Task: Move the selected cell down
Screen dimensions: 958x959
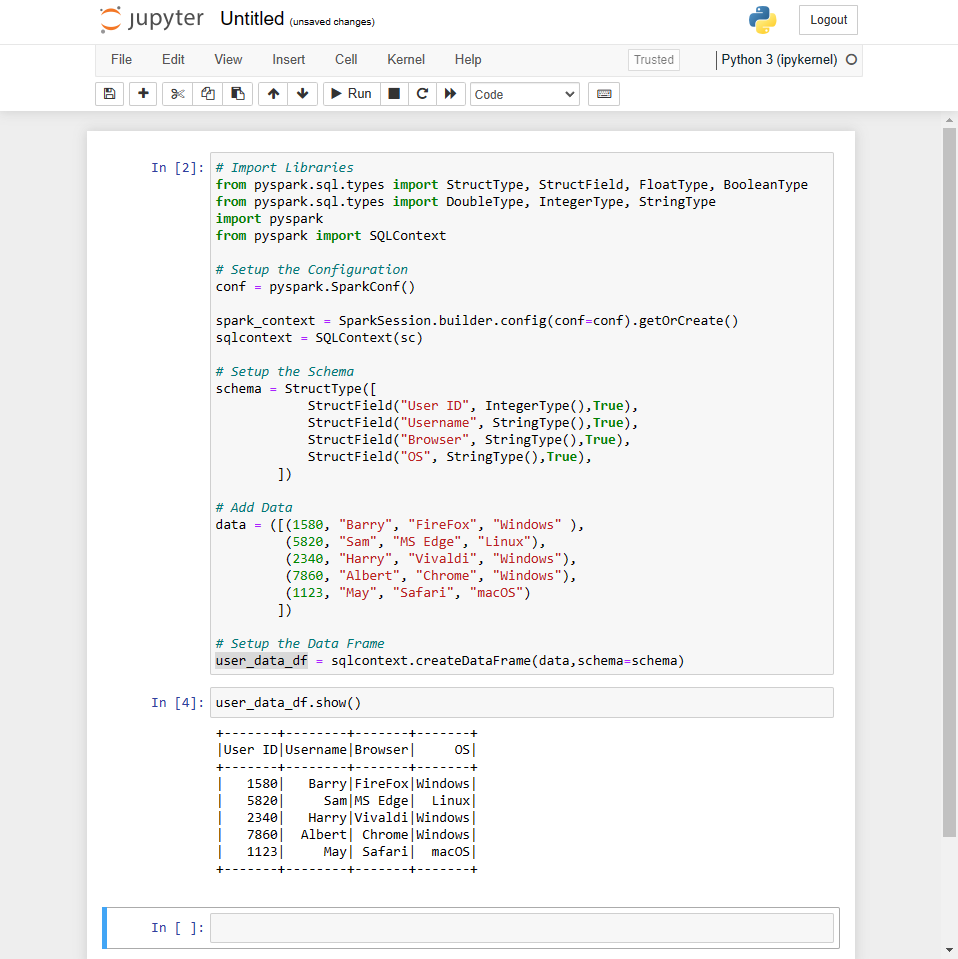Action: 303,93
